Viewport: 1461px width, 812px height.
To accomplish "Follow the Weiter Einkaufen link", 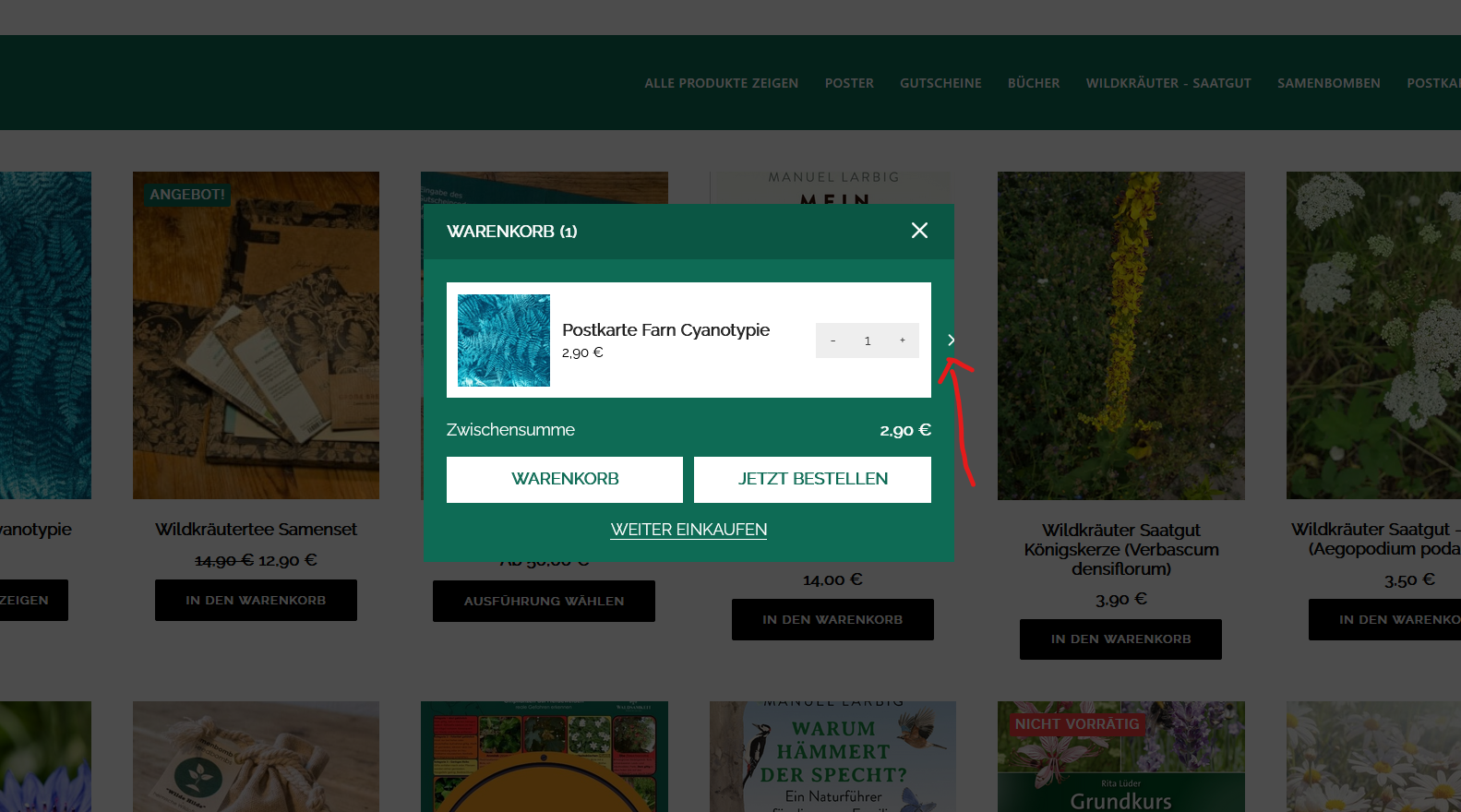I will pyautogui.click(x=689, y=530).
